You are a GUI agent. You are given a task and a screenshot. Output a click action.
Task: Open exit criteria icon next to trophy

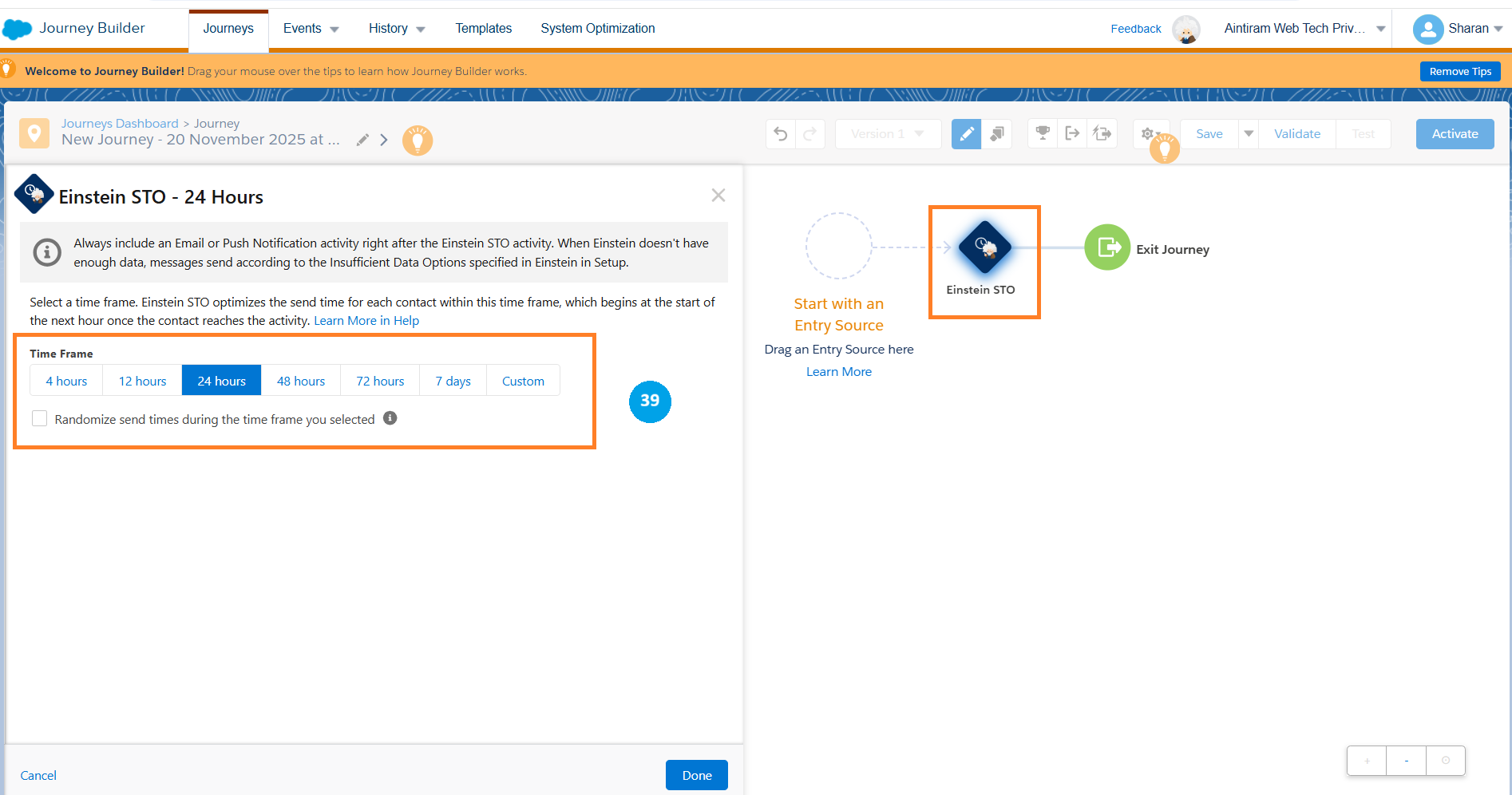[1072, 133]
